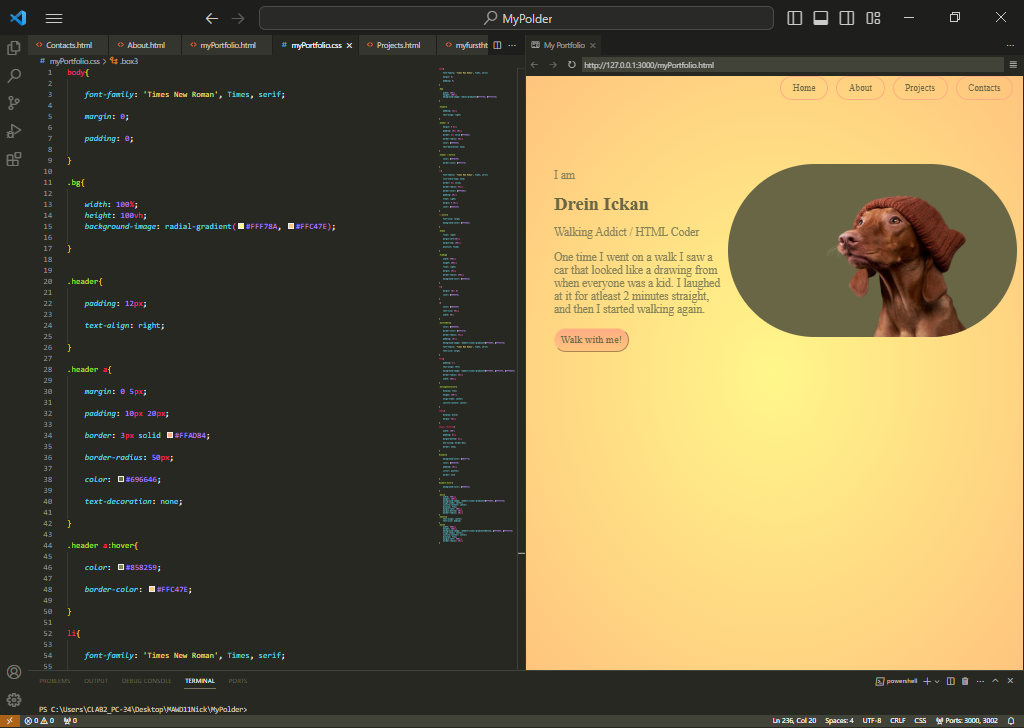Click the 'Walk with me!' button
This screenshot has width=1024, height=728.
tap(591, 340)
